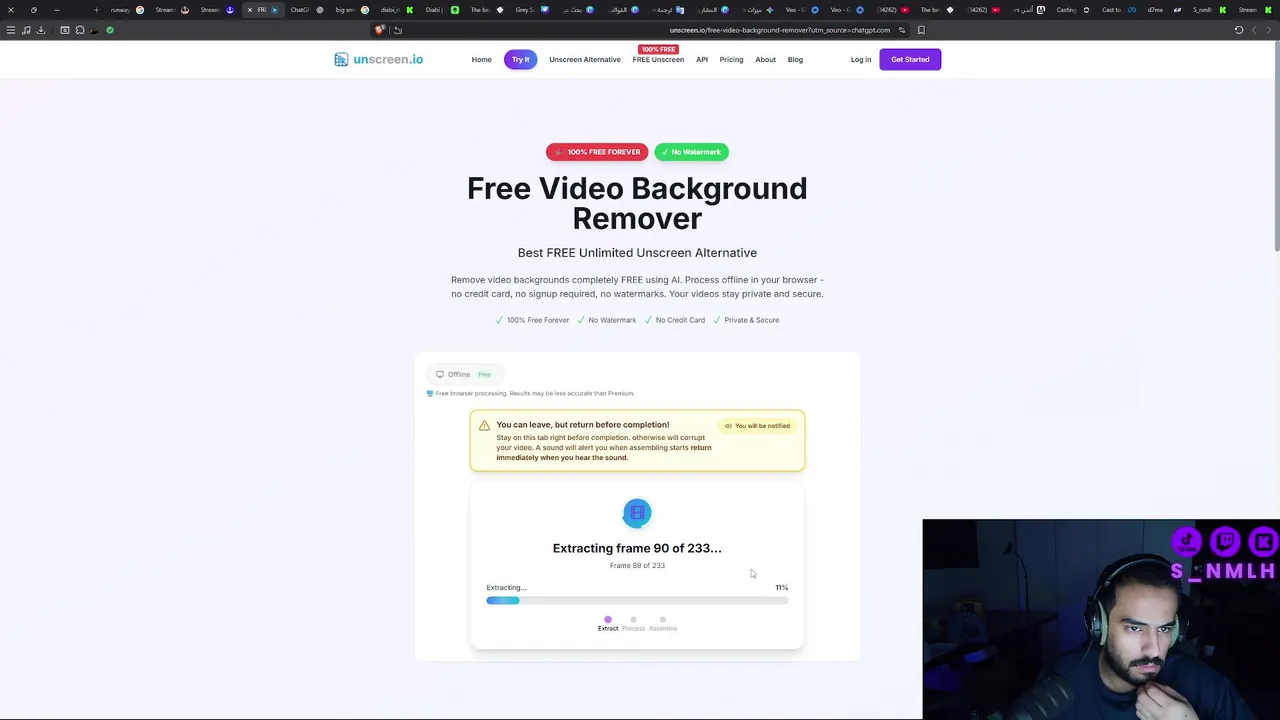Image resolution: width=1280 pixels, height=720 pixels.
Task: Open the About nav link
Action: (x=766, y=59)
